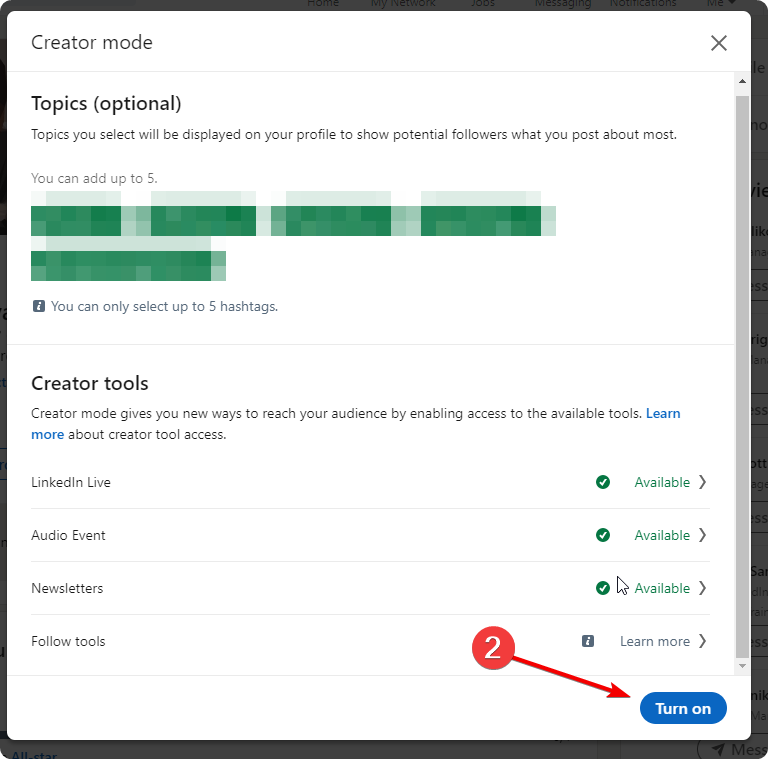The height and width of the screenshot is (759, 768).
Task: Select the Available label for Audio Event
Action: tap(662, 535)
